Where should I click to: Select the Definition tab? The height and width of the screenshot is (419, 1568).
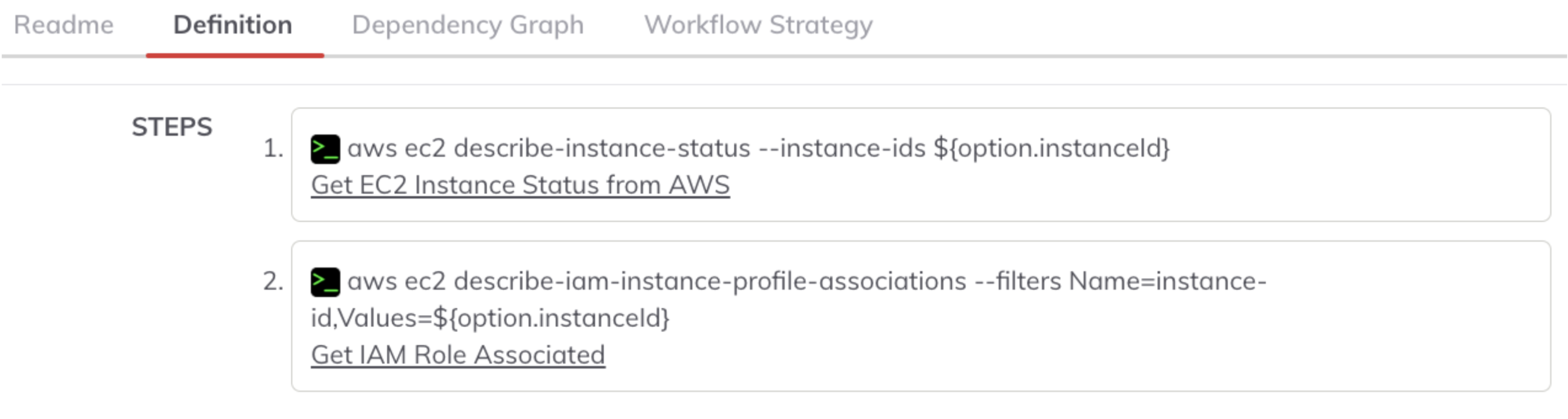233,25
